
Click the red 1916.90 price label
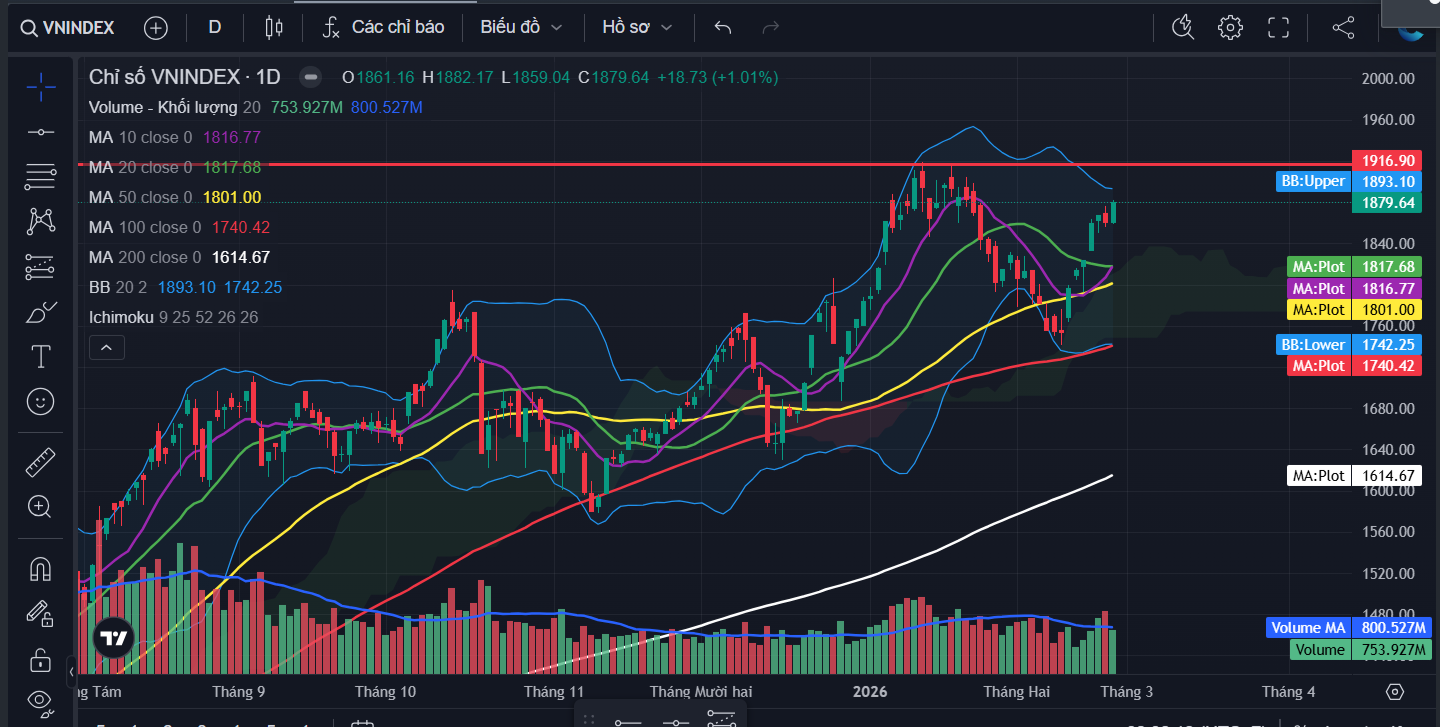click(x=1386, y=160)
